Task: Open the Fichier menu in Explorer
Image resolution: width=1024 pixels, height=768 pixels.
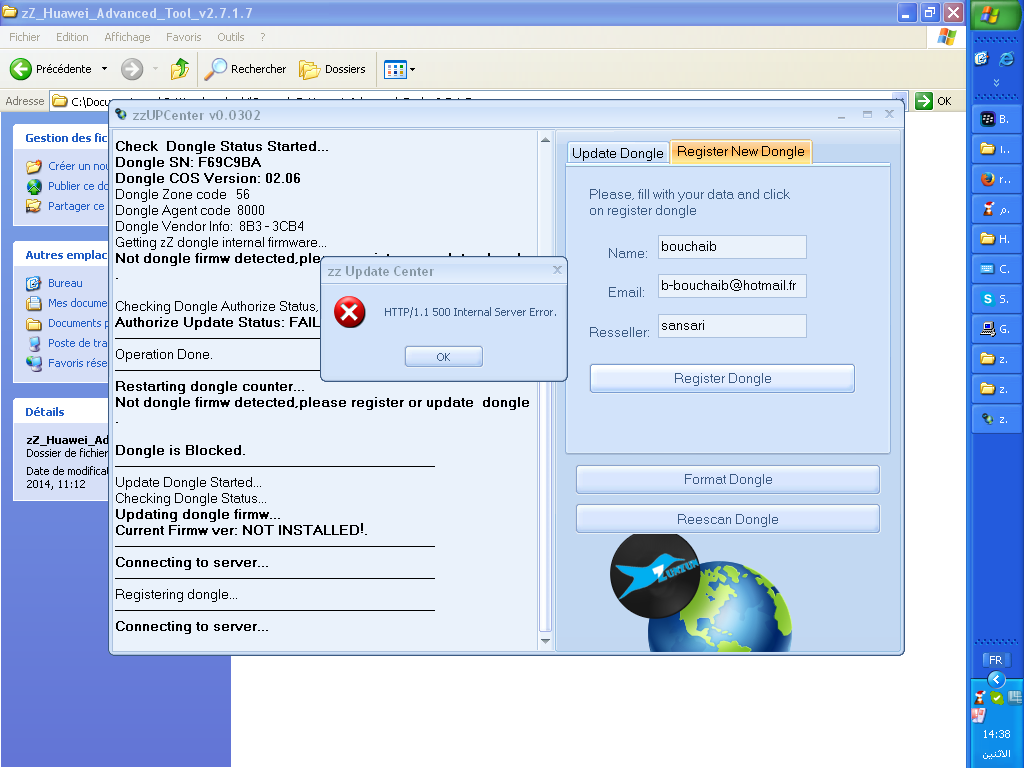Action: [x=24, y=37]
